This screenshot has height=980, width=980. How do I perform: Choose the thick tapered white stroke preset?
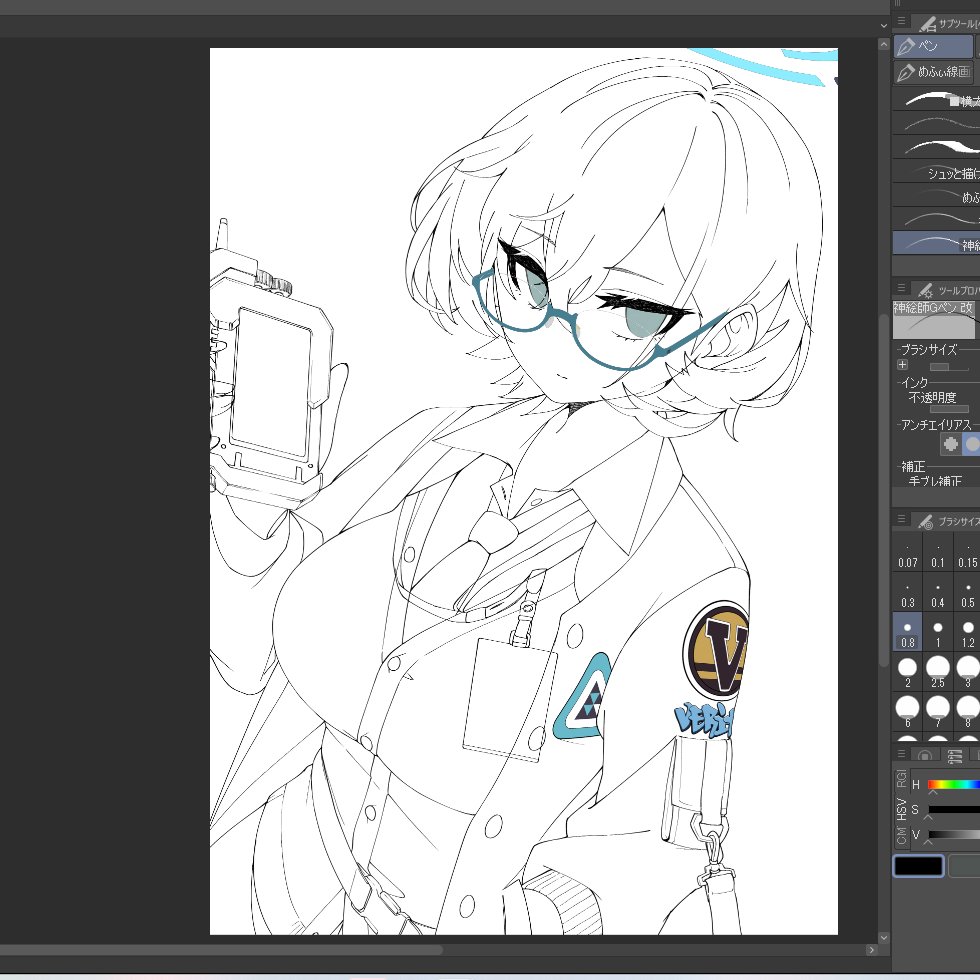936,148
